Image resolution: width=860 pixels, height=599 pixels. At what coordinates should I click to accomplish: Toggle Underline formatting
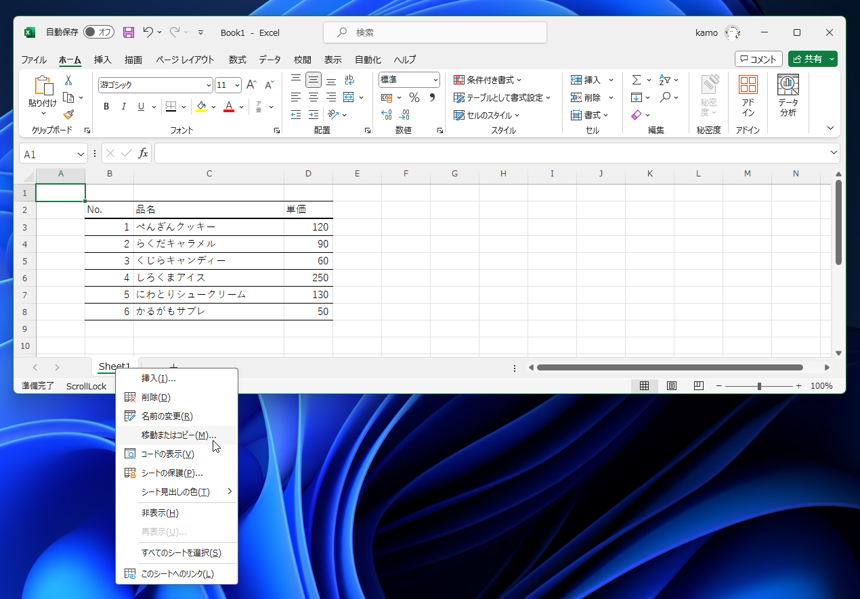pyautogui.click(x=141, y=106)
